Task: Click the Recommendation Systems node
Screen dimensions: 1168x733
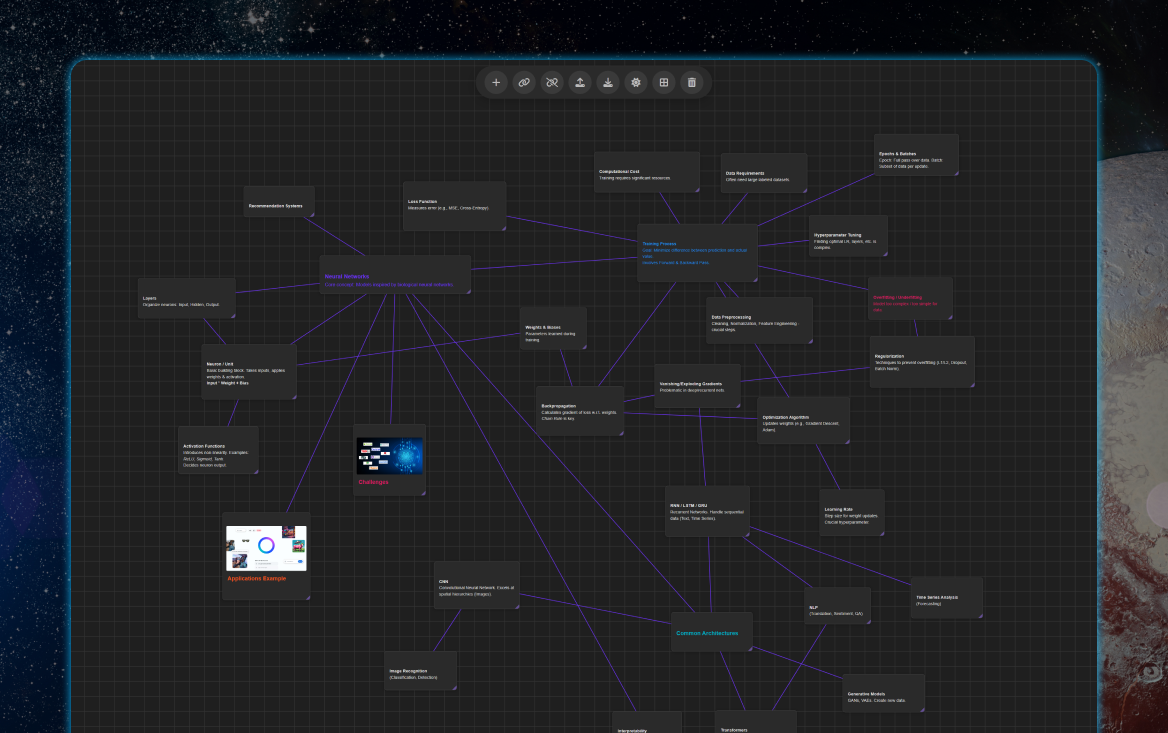Action: click(278, 206)
